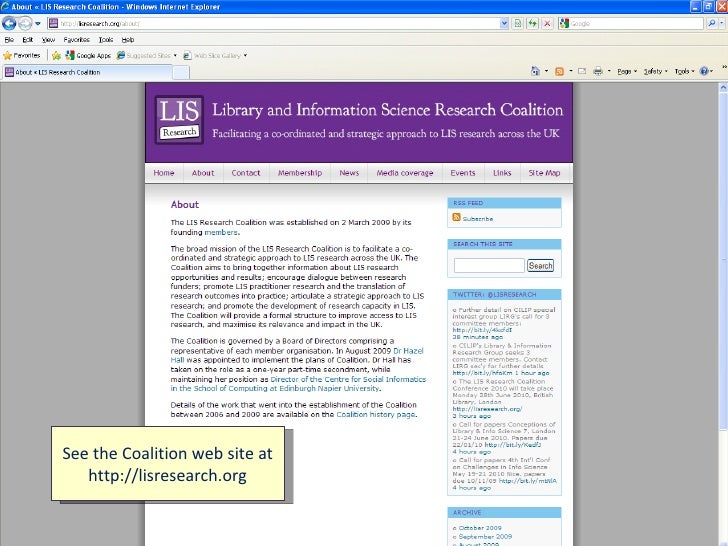
Task: Click the Stop loading red X icon
Action: pyautogui.click(x=547, y=23)
